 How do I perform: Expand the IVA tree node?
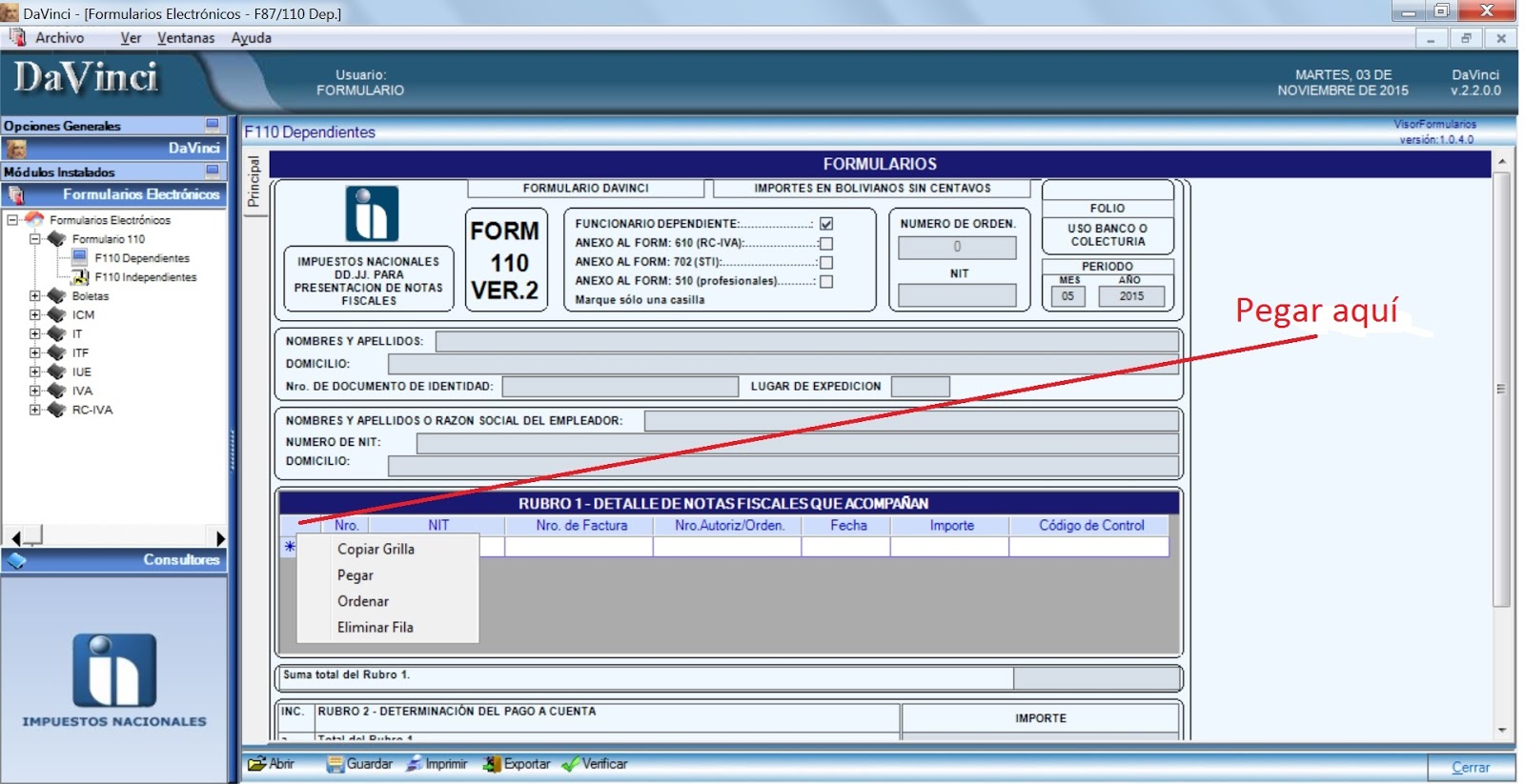35,391
